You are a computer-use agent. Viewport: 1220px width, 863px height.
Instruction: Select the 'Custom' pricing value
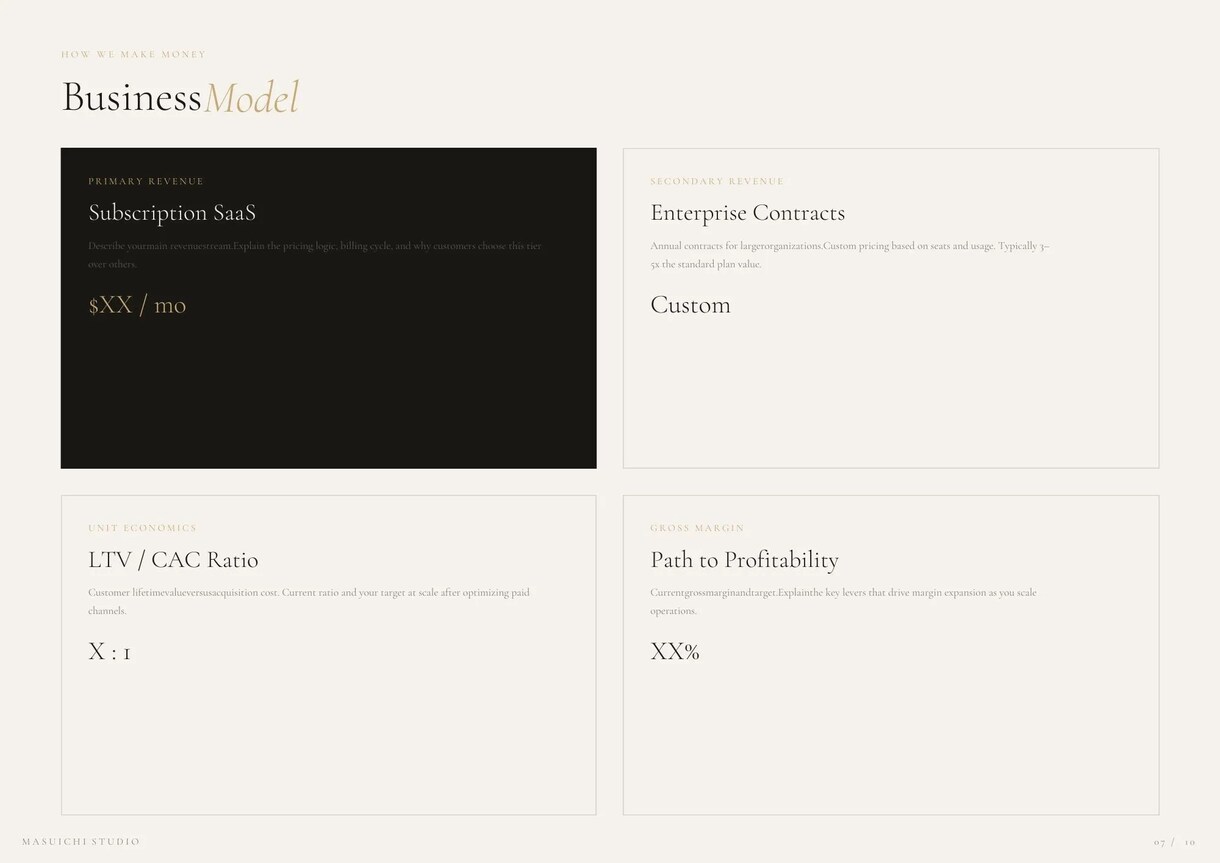[x=690, y=305]
